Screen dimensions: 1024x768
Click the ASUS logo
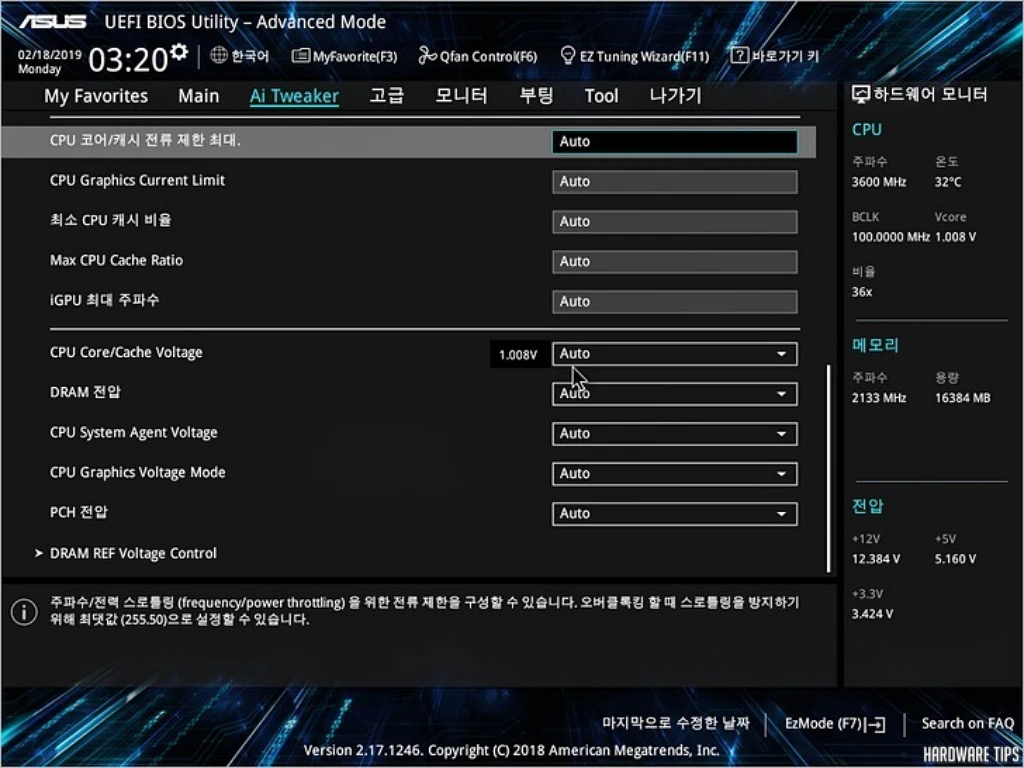52,22
